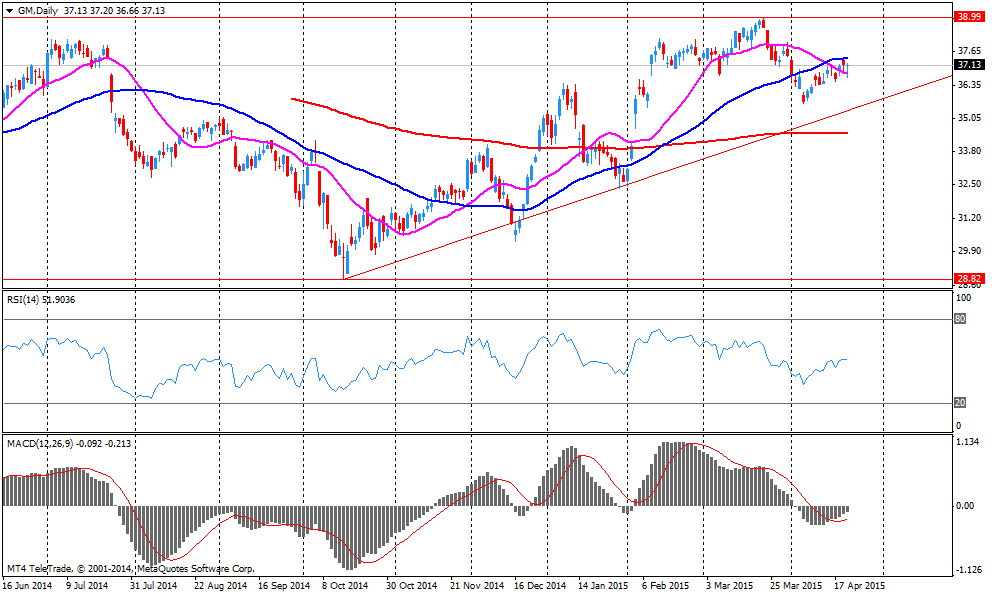Click the 32.50 price scale value

pos(969,184)
